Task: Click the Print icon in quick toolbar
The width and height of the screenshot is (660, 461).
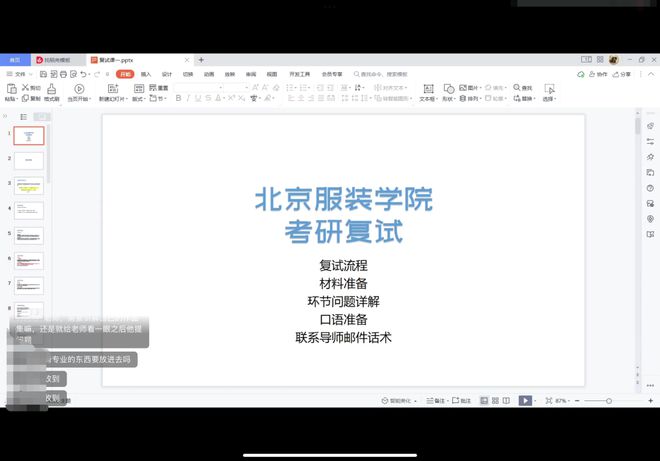Action: pos(63,74)
